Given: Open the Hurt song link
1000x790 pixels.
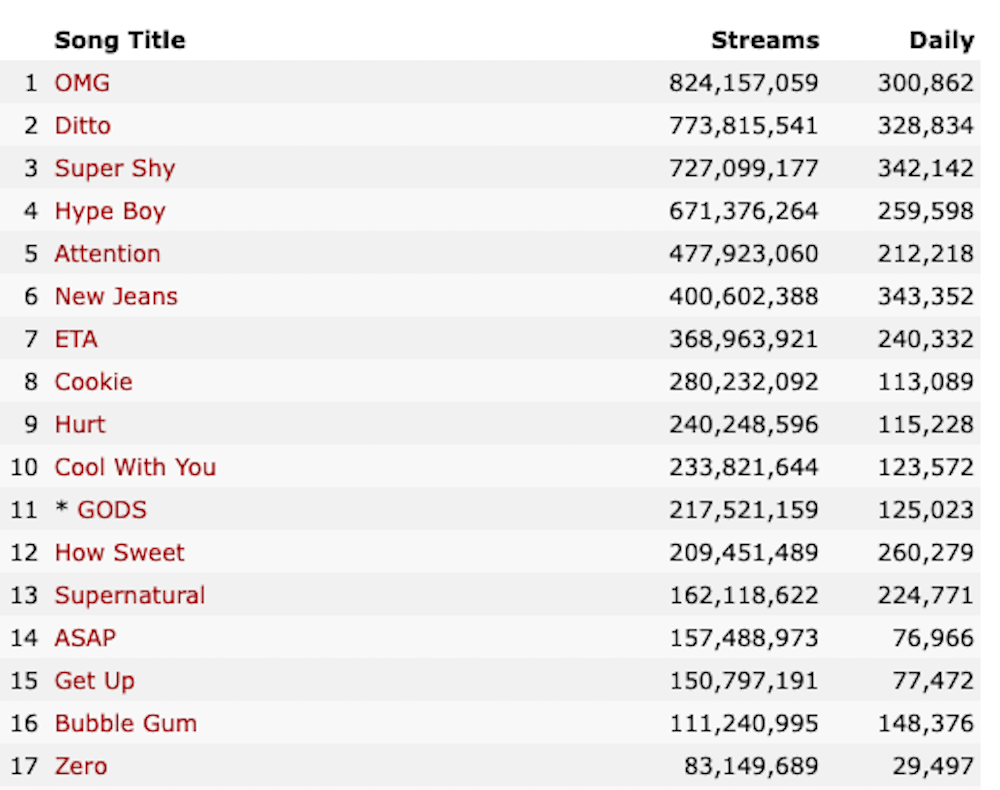Looking at the screenshot, I should 80,425.
